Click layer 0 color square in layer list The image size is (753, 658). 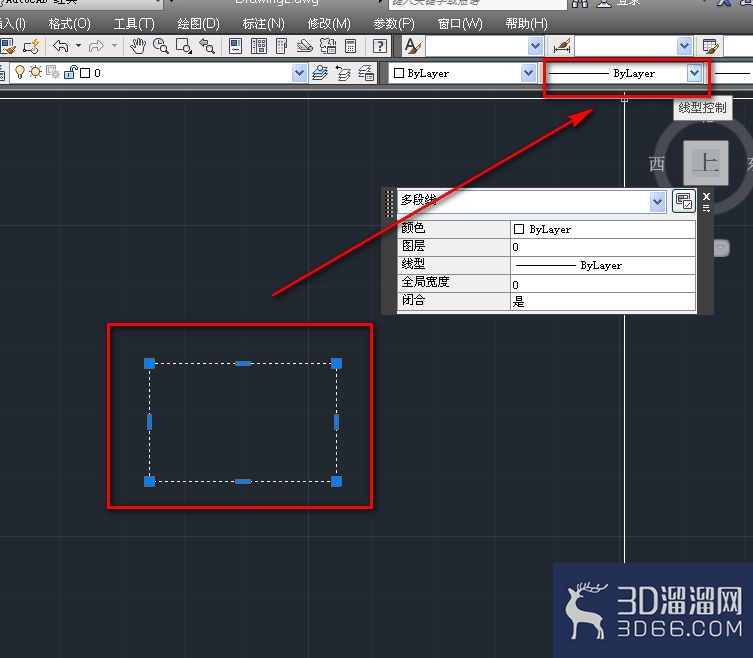[x=85, y=73]
